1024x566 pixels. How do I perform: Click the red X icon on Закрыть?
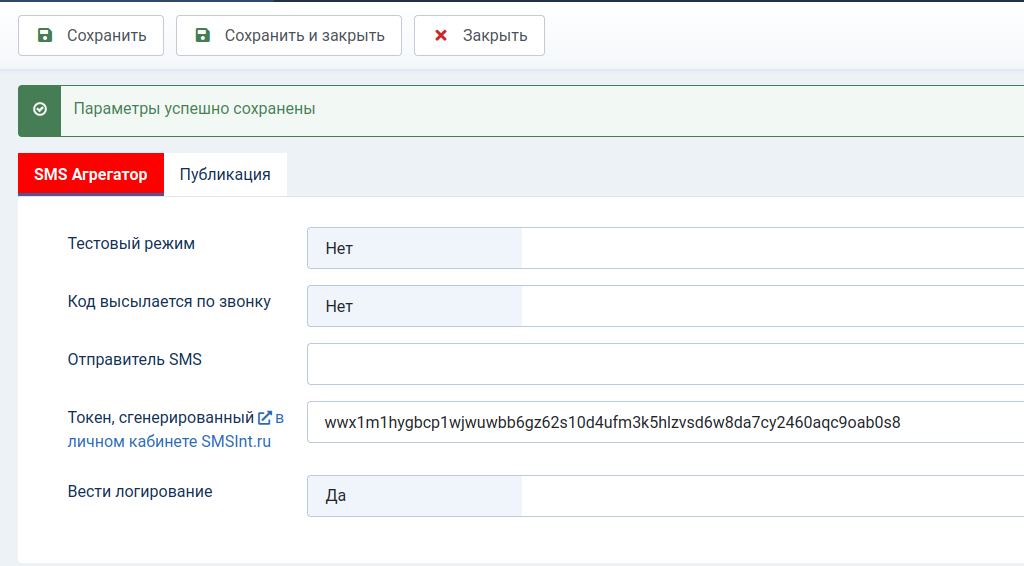(441, 35)
